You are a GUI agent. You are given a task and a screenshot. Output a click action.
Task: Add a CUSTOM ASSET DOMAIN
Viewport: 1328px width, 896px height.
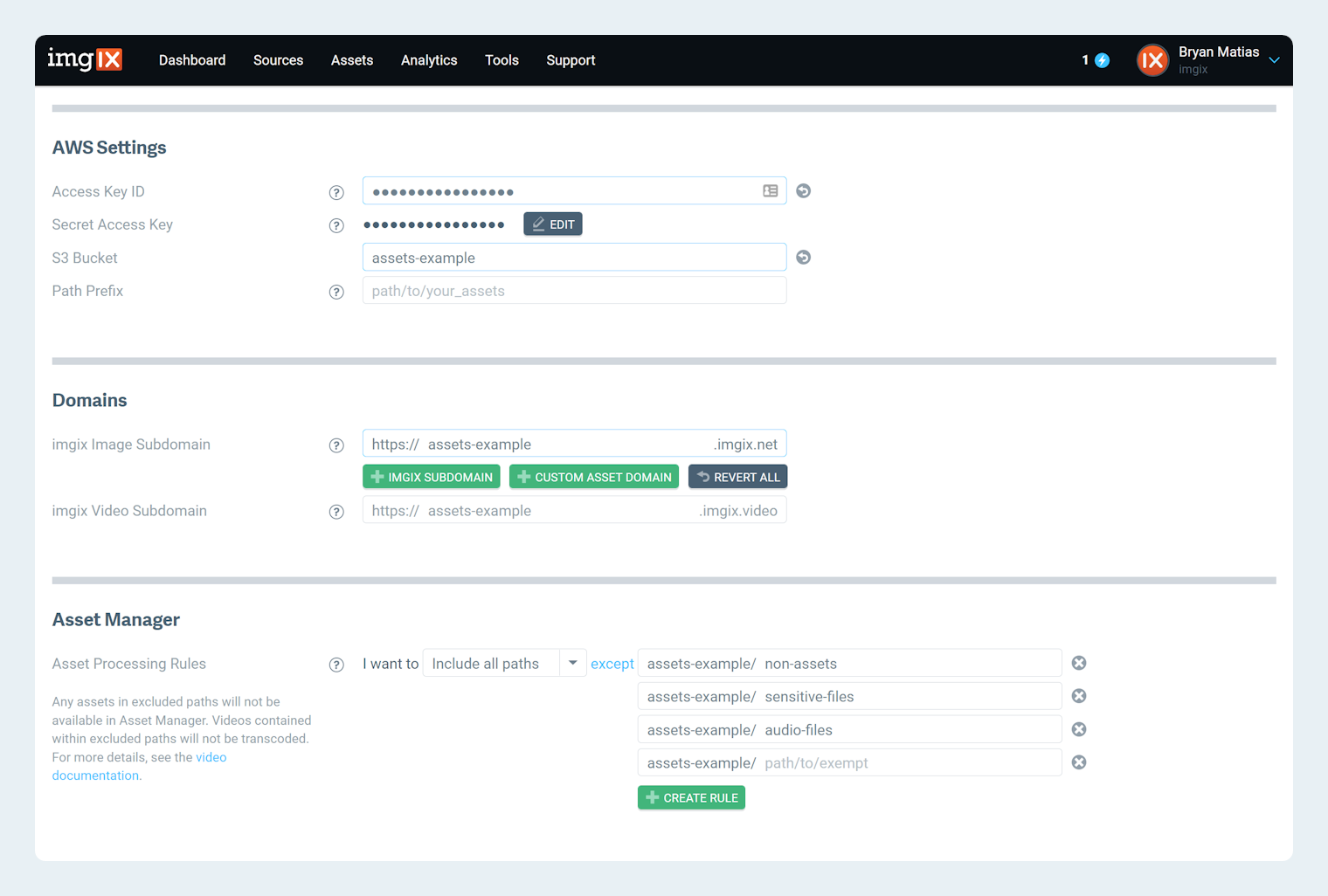pos(594,477)
